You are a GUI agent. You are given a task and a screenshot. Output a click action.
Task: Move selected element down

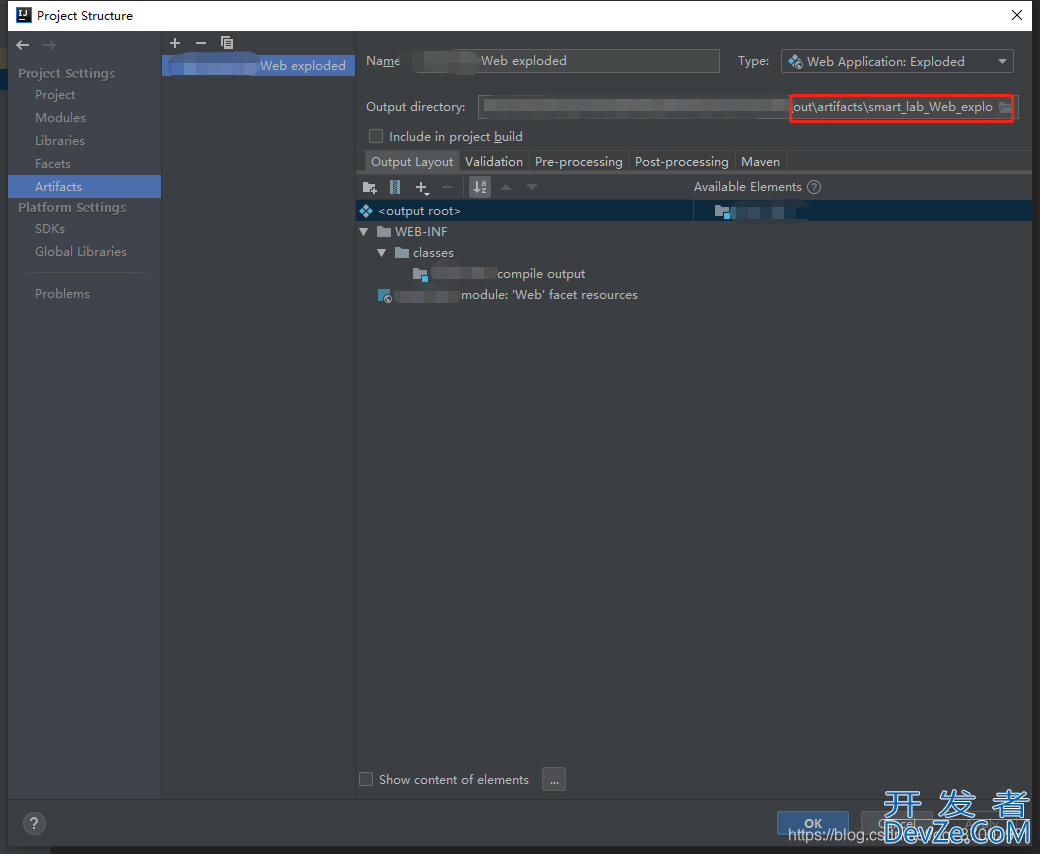(532, 188)
